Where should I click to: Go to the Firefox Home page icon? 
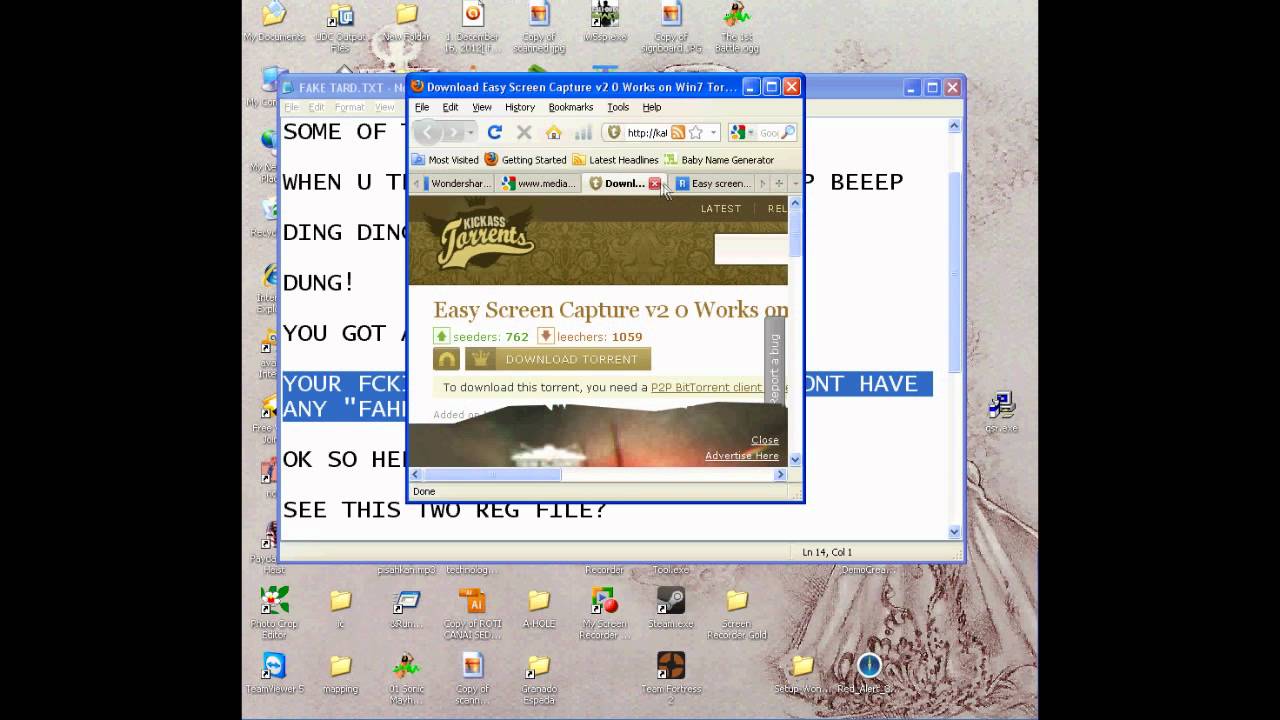[x=553, y=132]
